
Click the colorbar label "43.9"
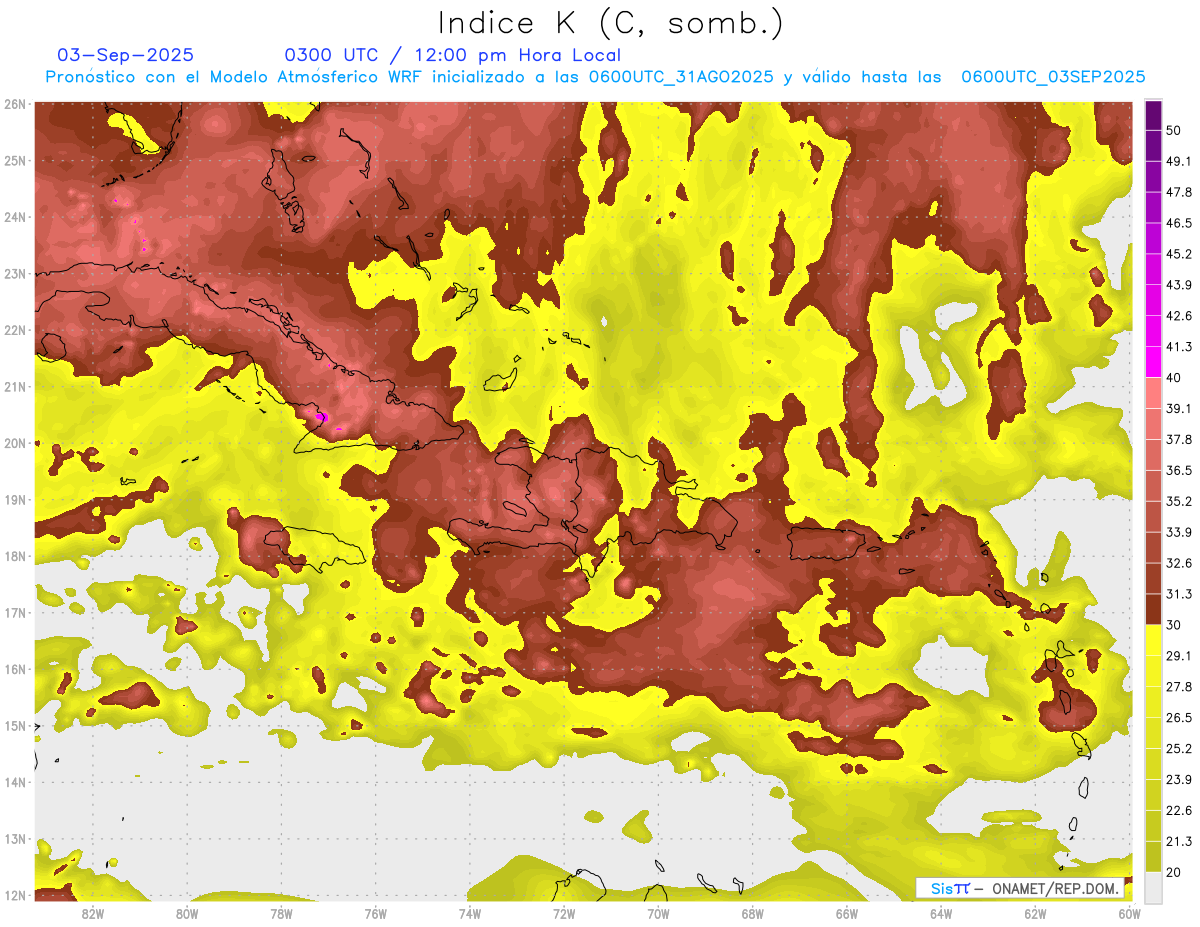[x=1179, y=285]
